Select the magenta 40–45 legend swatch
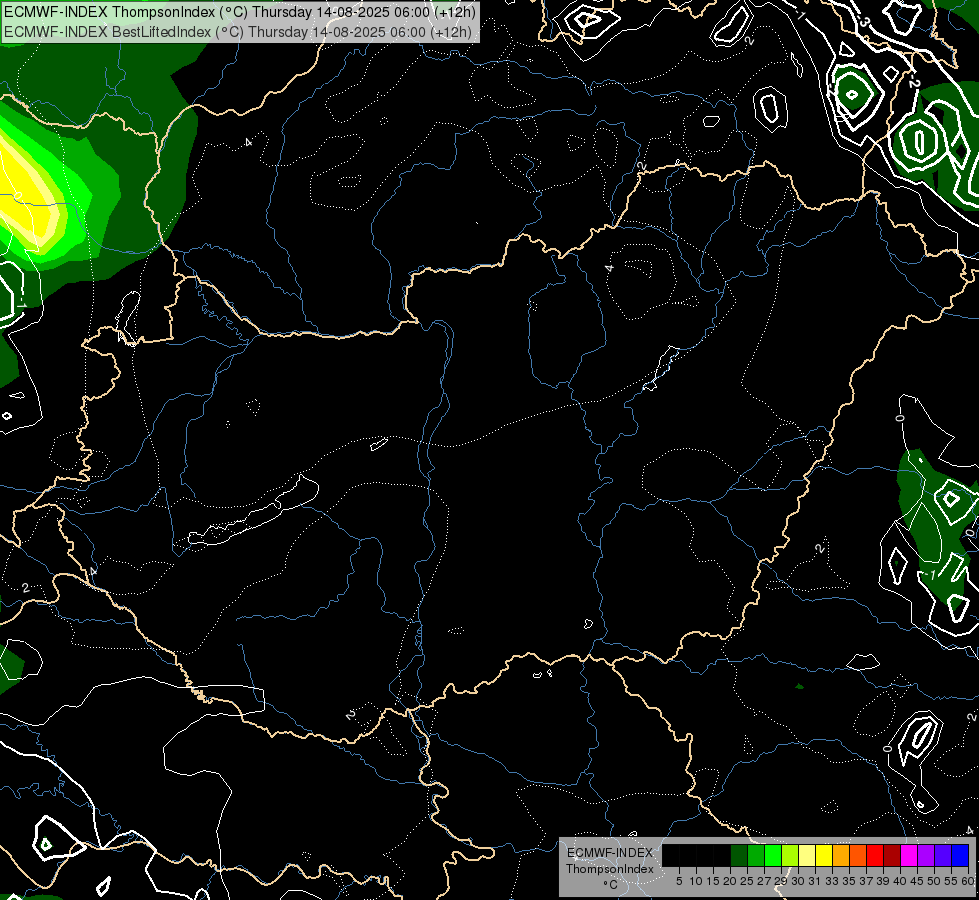The image size is (979, 900). (x=909, y=855)
